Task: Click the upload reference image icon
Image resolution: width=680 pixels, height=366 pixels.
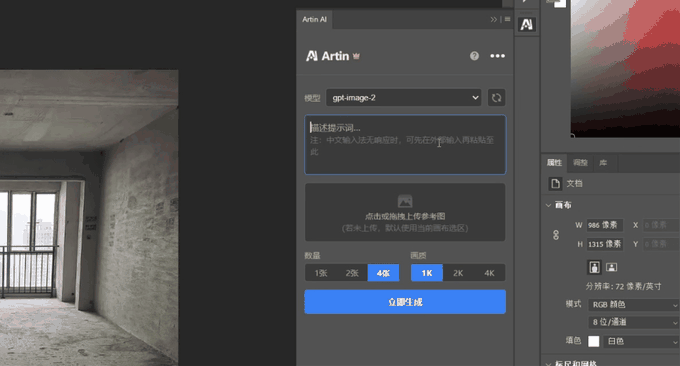Action: pos(405,201)
